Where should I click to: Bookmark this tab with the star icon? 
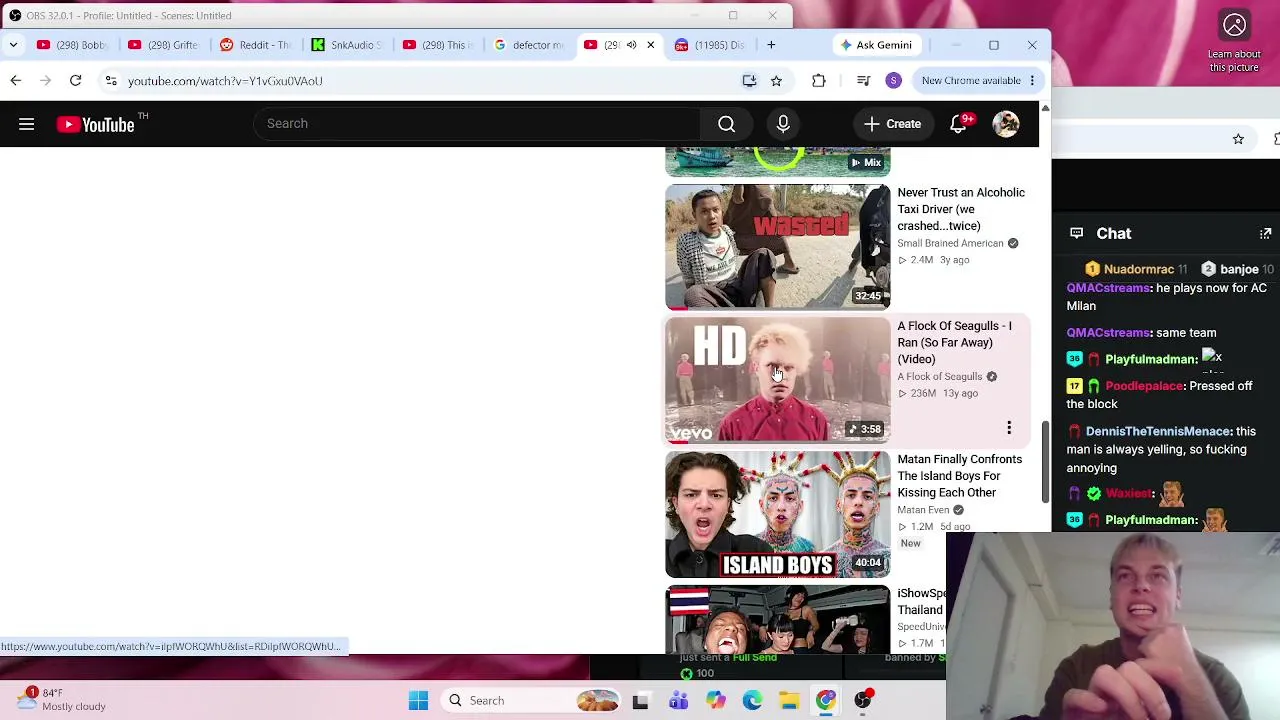tap(776, 81)
